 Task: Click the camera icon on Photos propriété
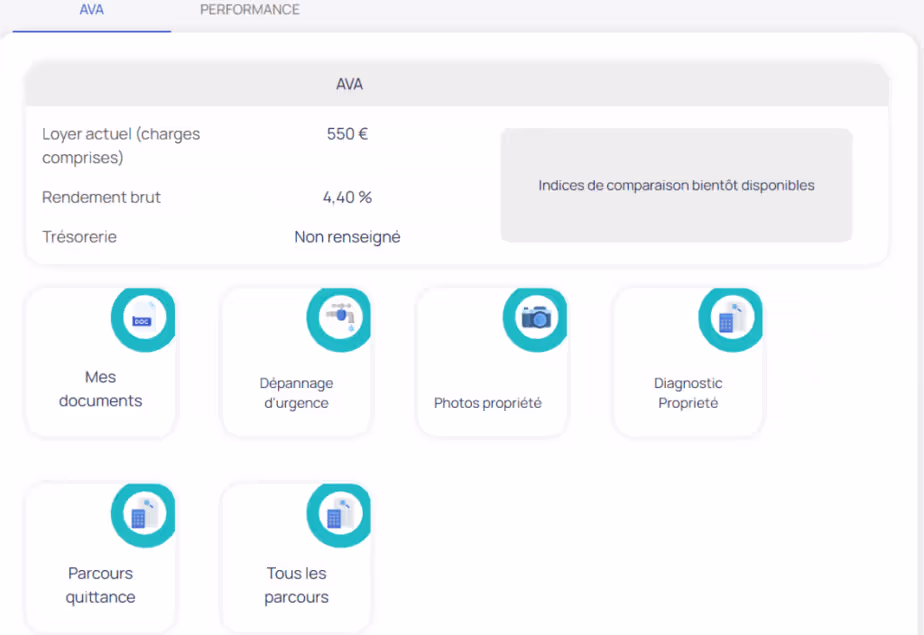(535, 318)
